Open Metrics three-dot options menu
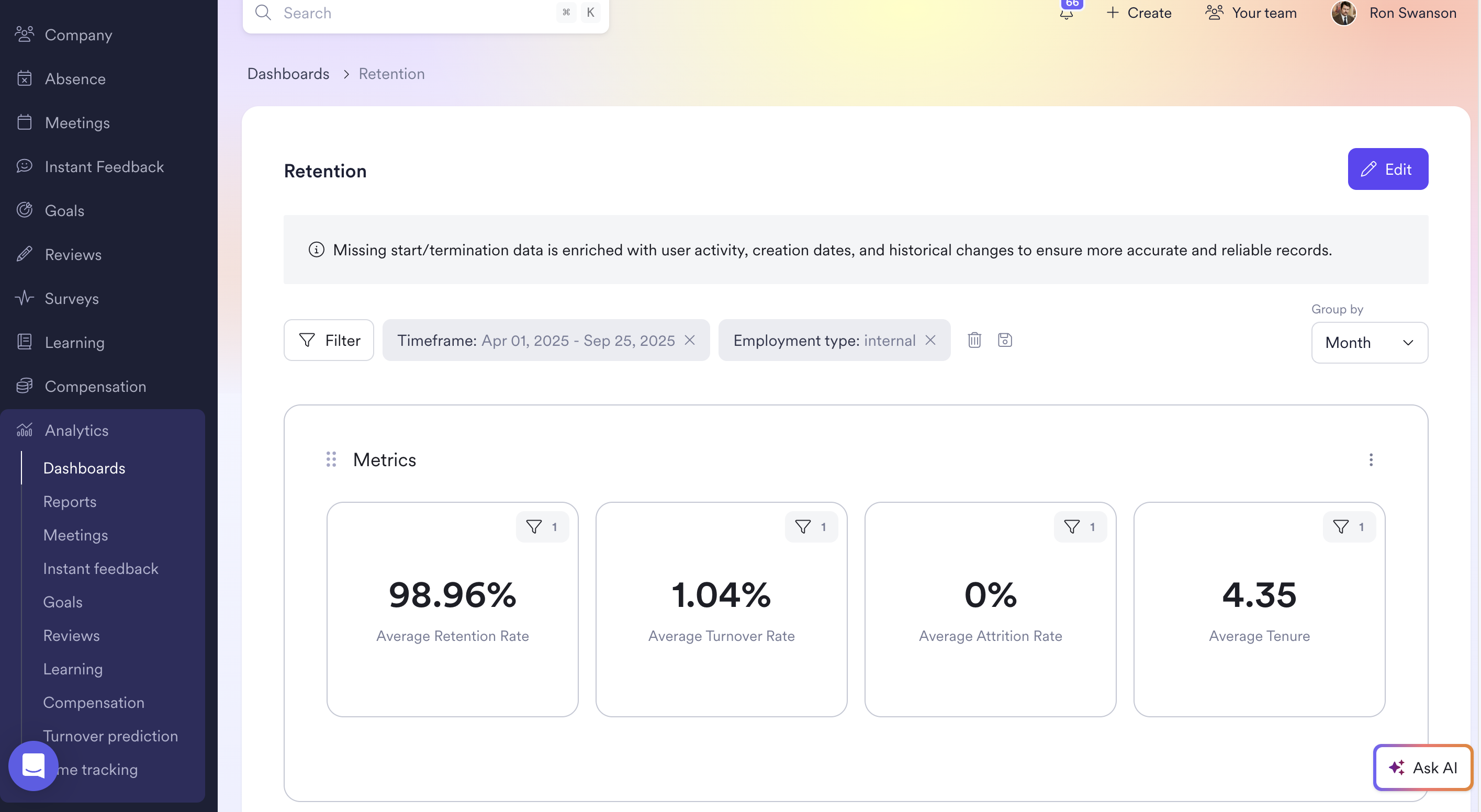Screen dimensions: 1481x812 (1371, 459)
